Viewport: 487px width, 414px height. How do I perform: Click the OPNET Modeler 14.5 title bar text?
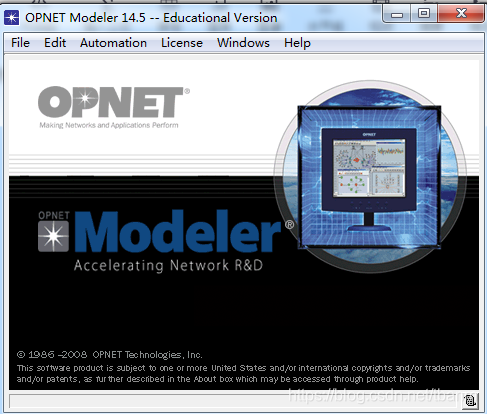click(x=151, y=18)
